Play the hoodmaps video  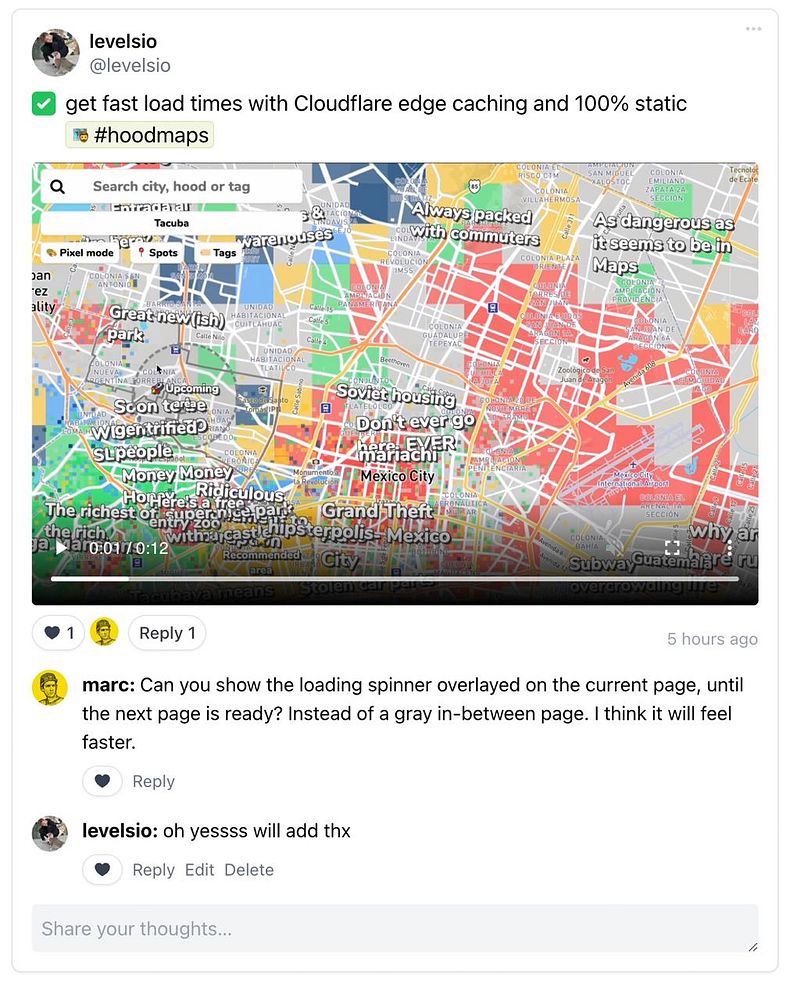coord(61,548)
